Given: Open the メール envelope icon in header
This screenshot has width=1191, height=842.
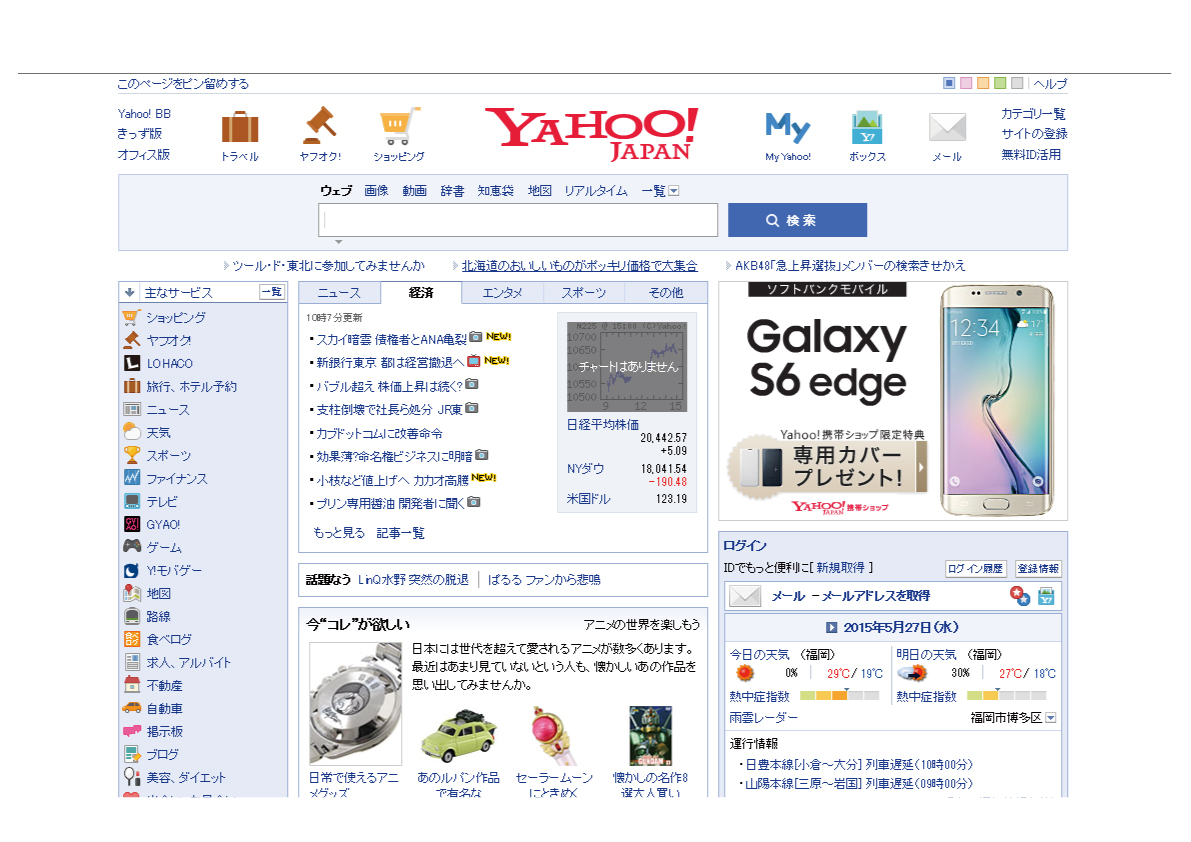Looking at the screenshot, I should [947, 127].
